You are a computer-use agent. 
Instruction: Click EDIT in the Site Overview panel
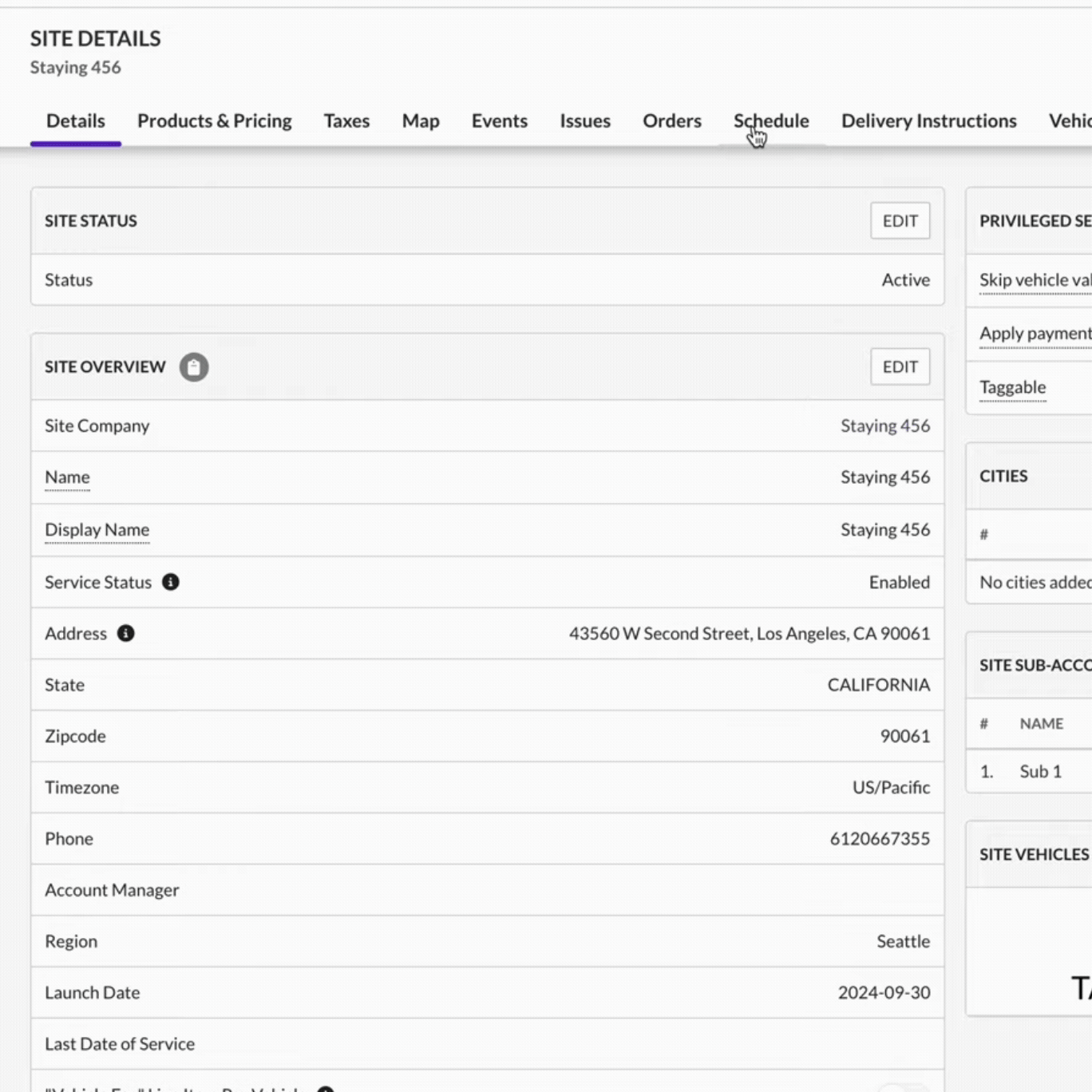point(900,367)
